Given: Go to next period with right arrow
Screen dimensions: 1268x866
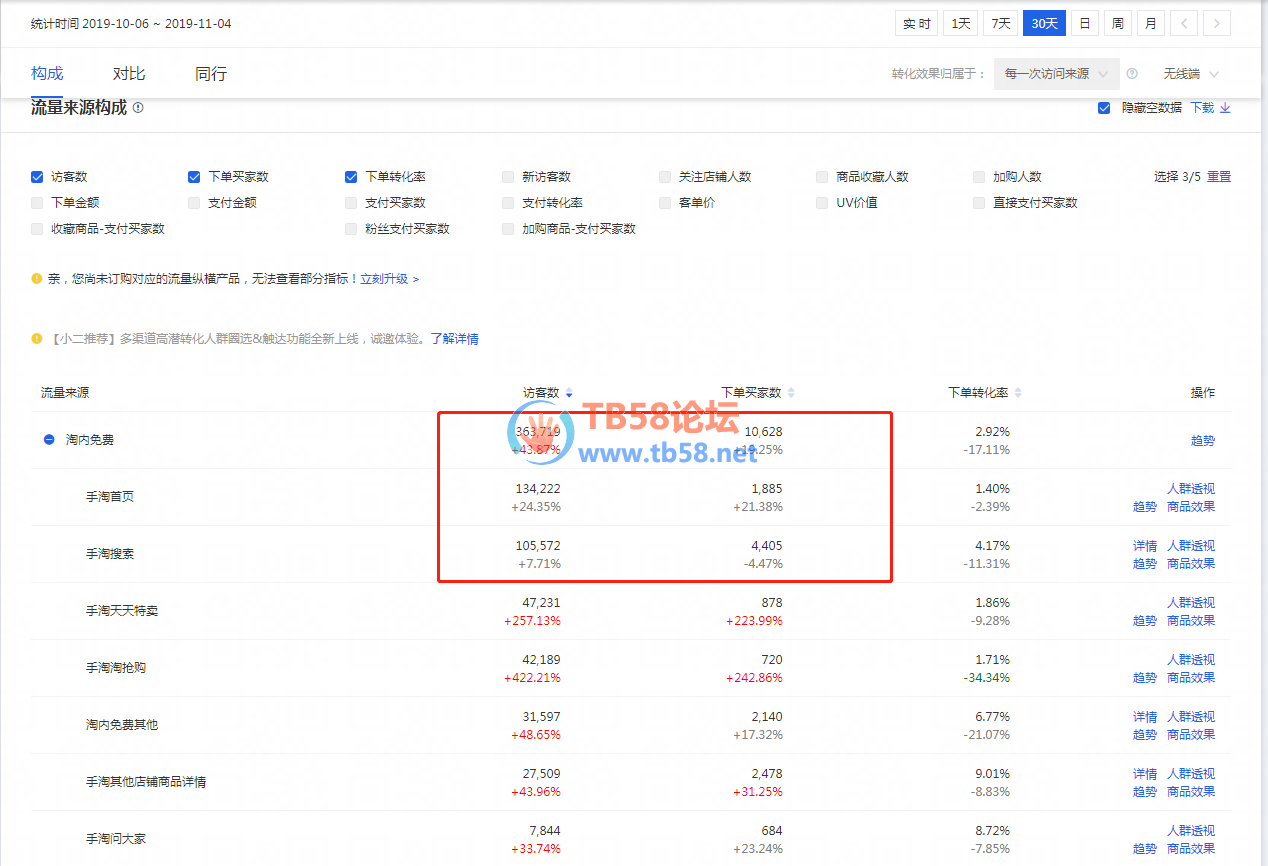Looking at the screenshot, I should point(1217,23).
